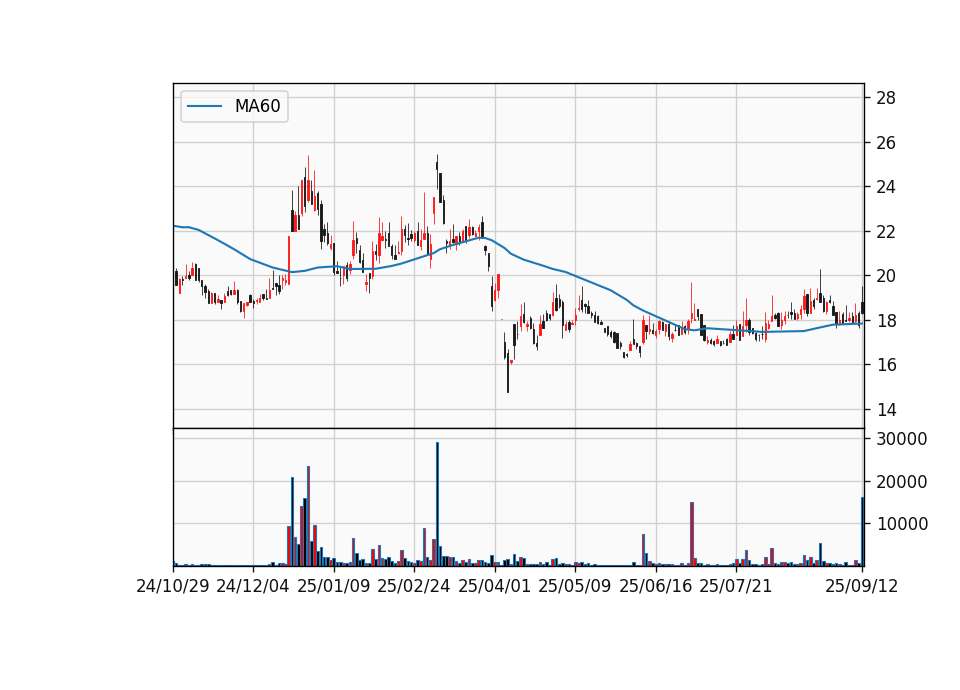The image size is (960, 690).
Task: Click the 25/06/16 date axis label
Action: click(x=656, y=586)
